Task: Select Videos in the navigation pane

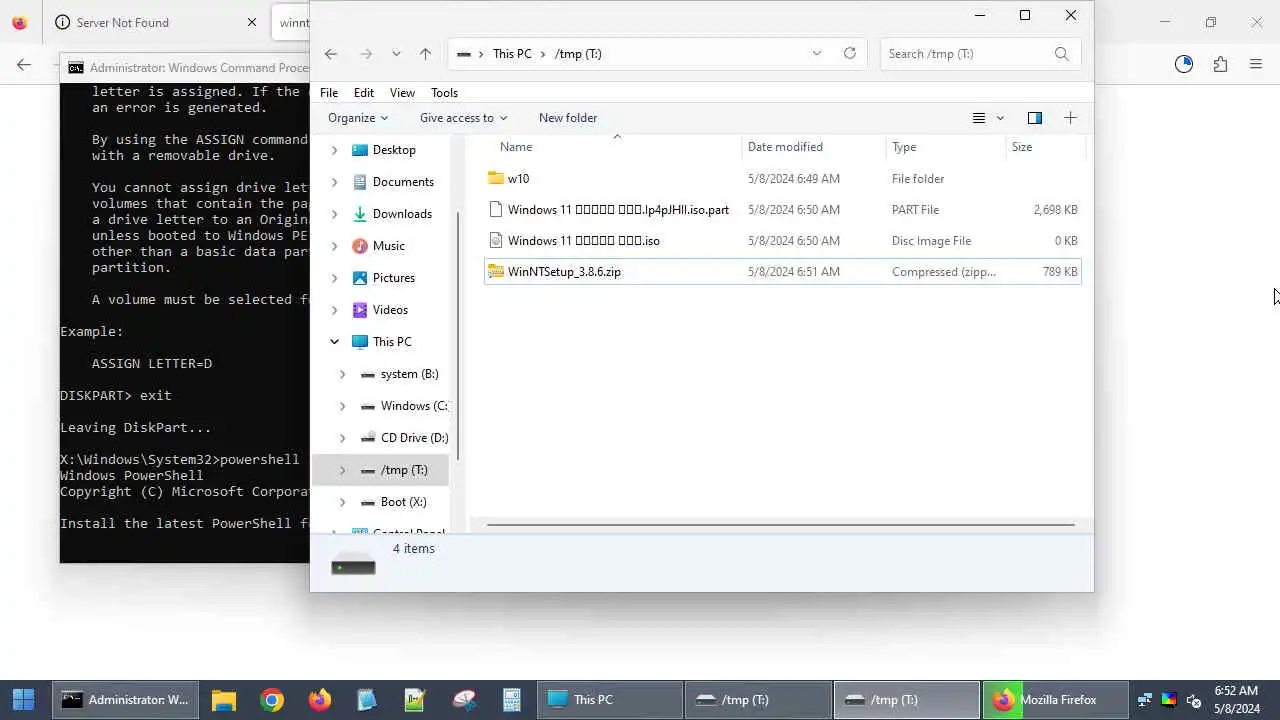Action: 390,310
